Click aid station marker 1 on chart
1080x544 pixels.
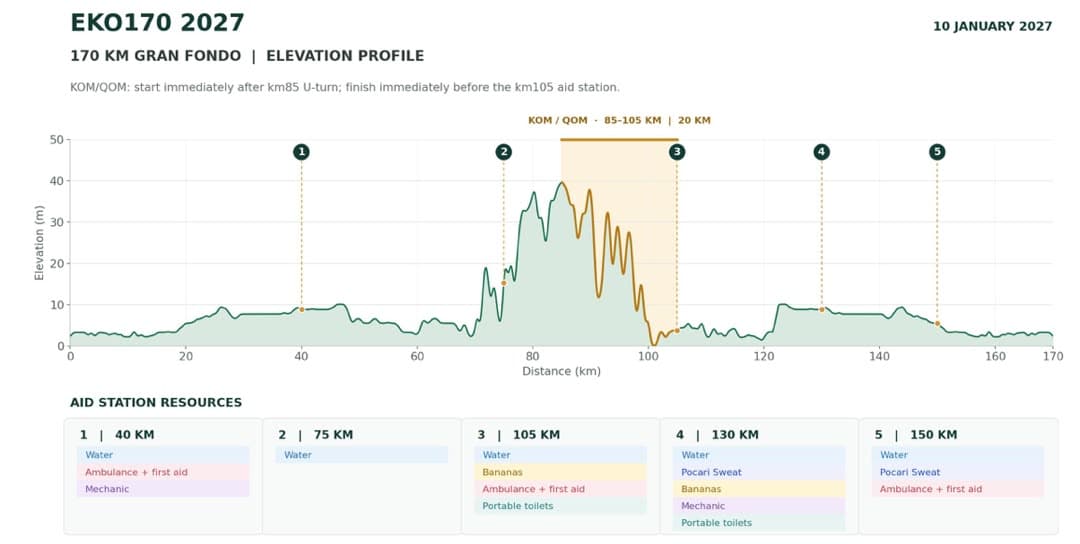(x=301, y=152)
